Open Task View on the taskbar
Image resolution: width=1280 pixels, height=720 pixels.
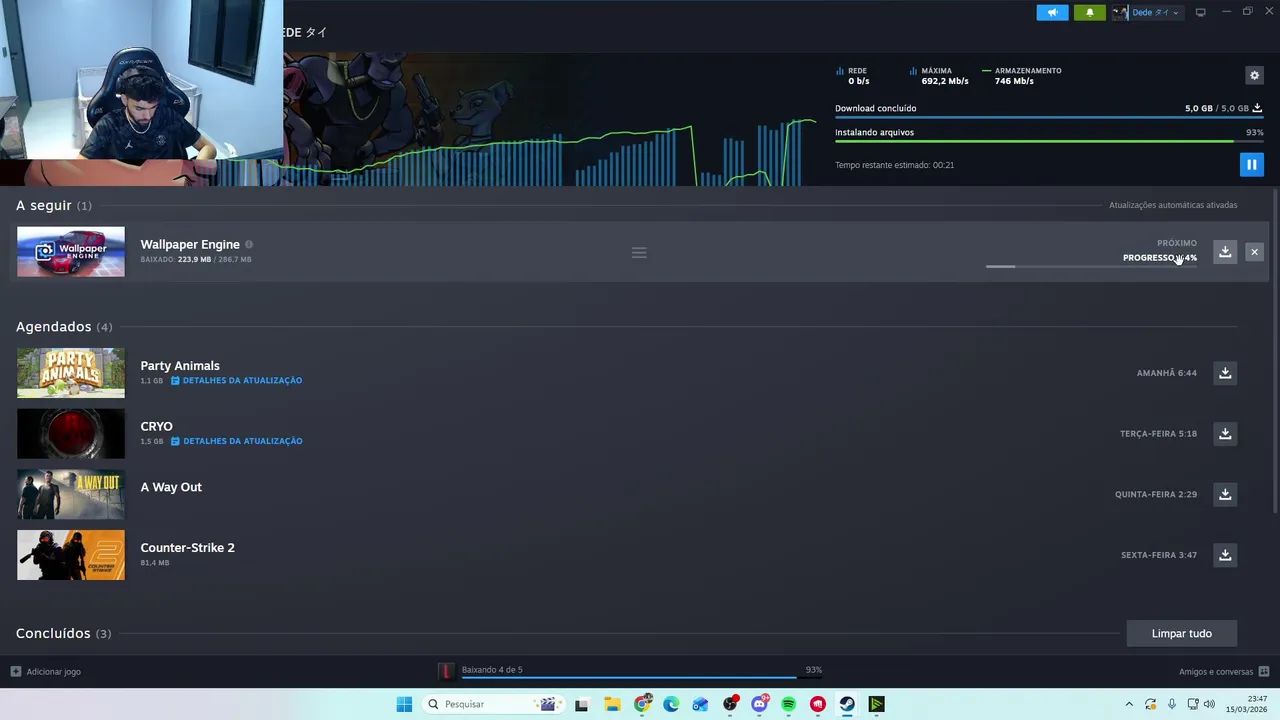pyautogui.click(x=582, y=704)
